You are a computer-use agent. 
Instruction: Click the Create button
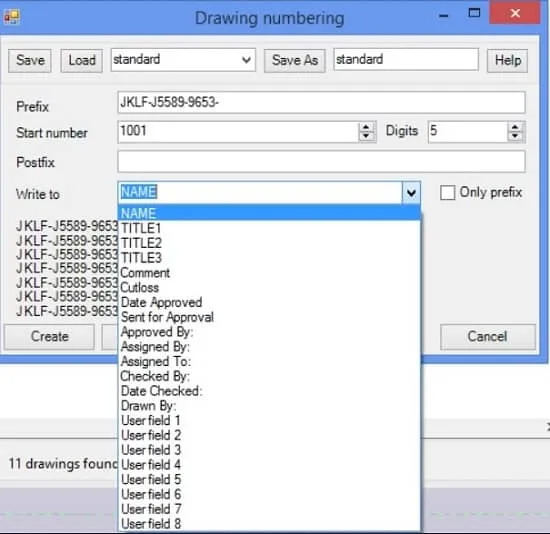(49, 336)
